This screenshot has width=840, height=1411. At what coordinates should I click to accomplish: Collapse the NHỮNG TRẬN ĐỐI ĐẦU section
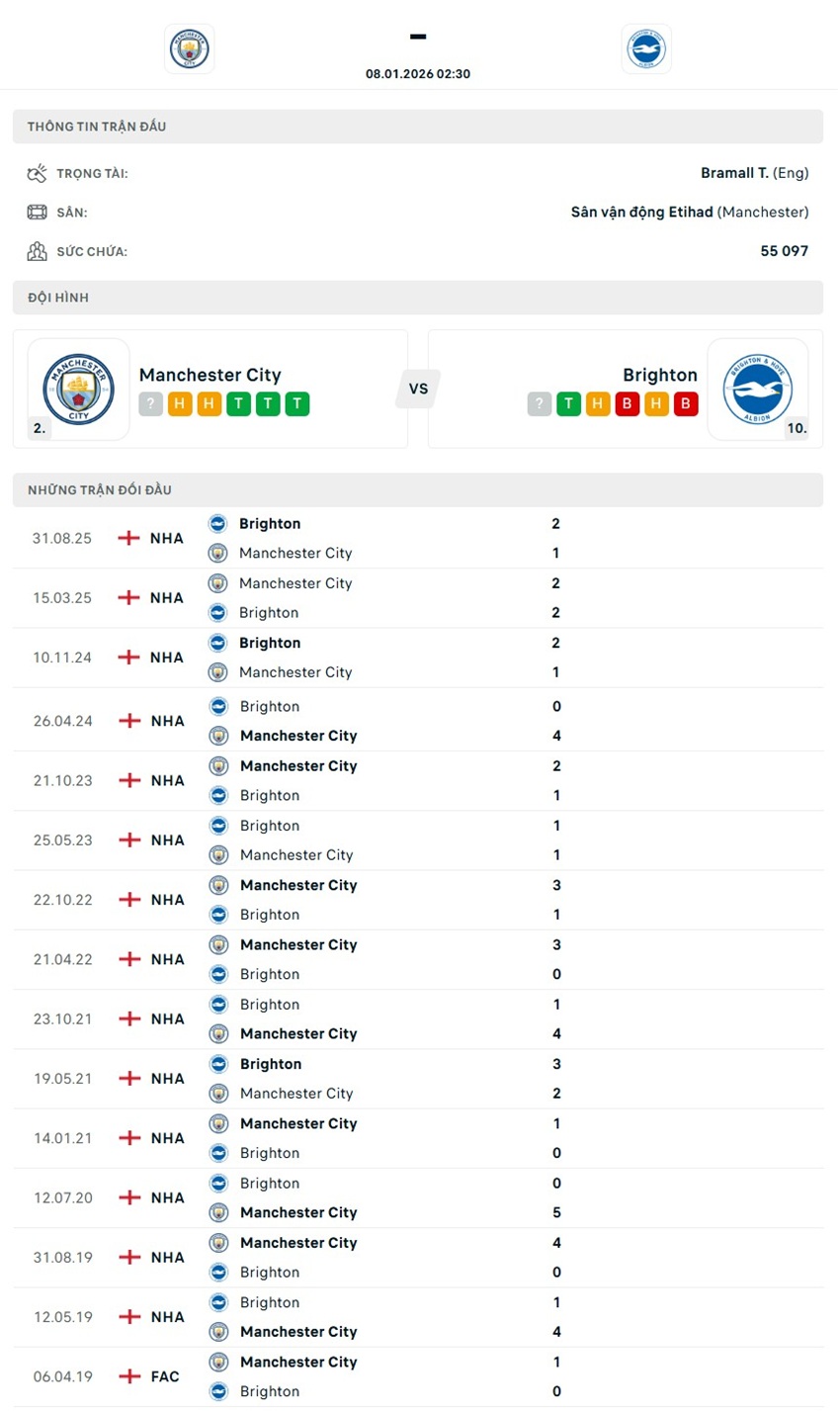pos(419,488)
